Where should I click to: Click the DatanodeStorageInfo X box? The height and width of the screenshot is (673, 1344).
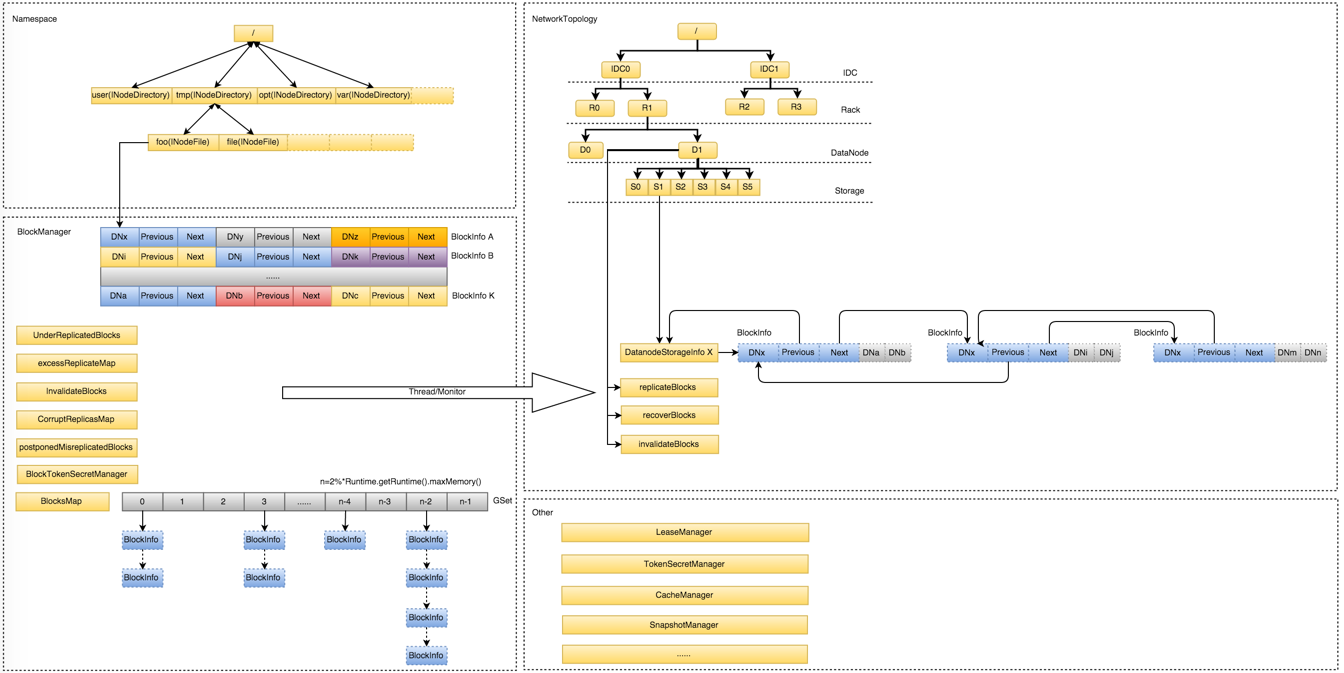669,353
